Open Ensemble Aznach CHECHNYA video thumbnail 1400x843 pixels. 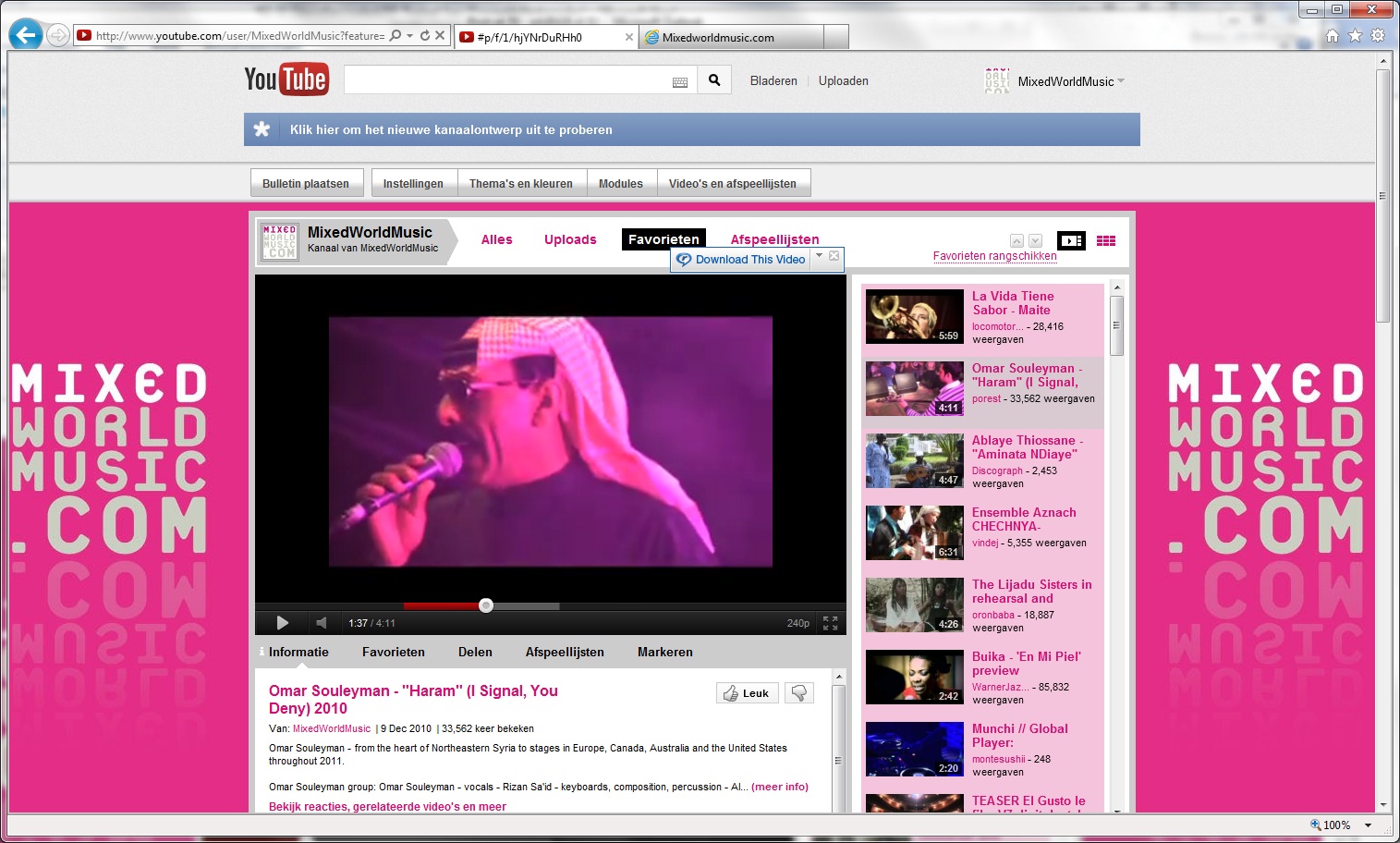pyautogui.click(x=915, y=532)
